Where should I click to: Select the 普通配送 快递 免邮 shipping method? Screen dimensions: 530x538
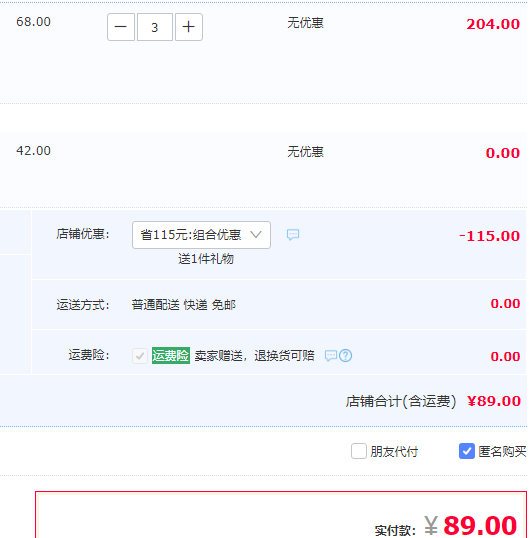pyautogui.click(x=184, y=305)
